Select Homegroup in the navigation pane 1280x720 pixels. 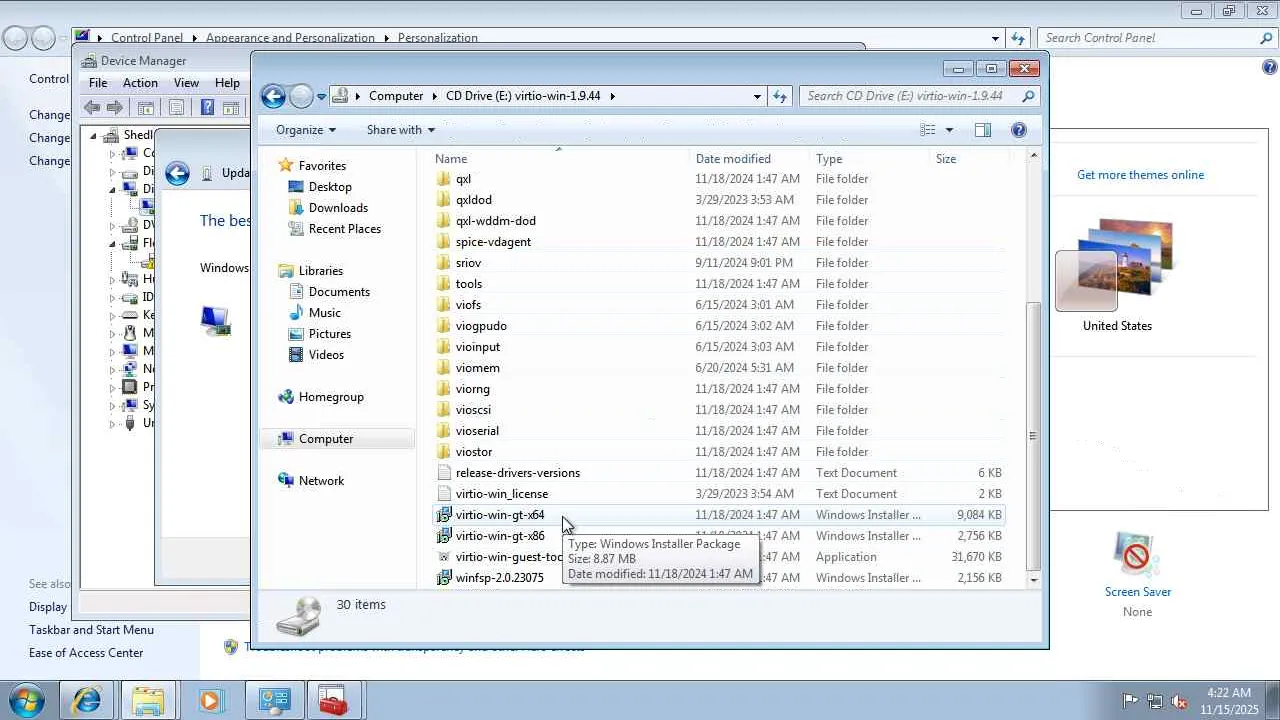[x=331, y=397]
